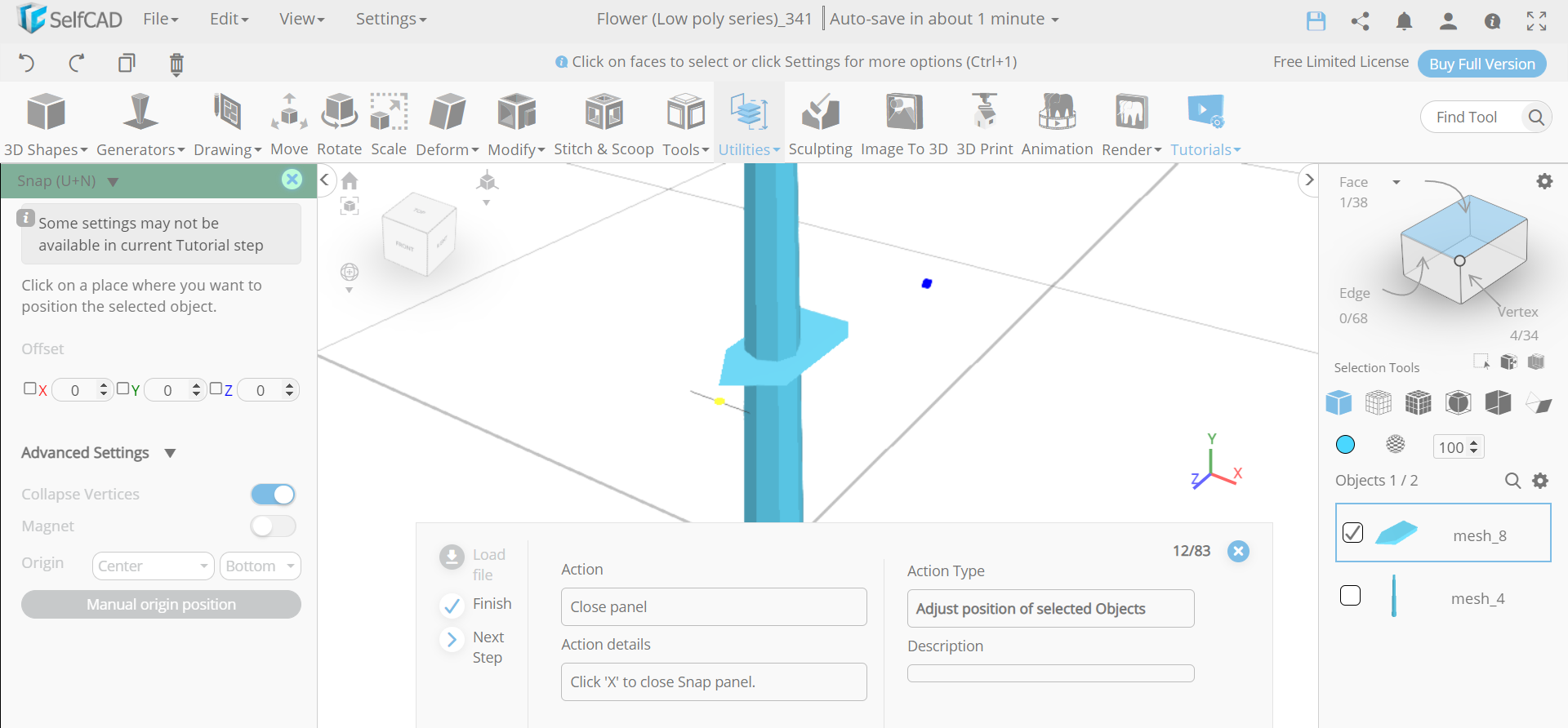Open the Objects list settings gear
Viewport: 1568px width, 728px height.
pos(1540,481)
